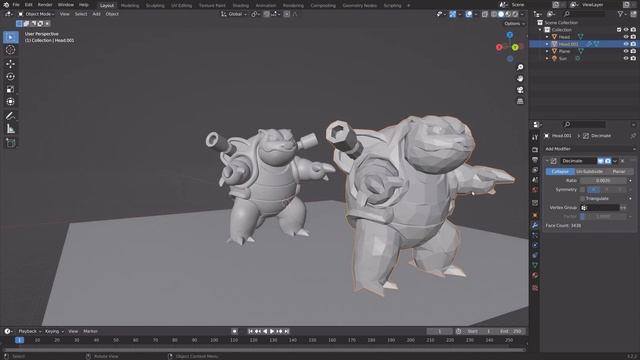Select the Scale tool
Viewport: 640px width, 360px height.
11,89
